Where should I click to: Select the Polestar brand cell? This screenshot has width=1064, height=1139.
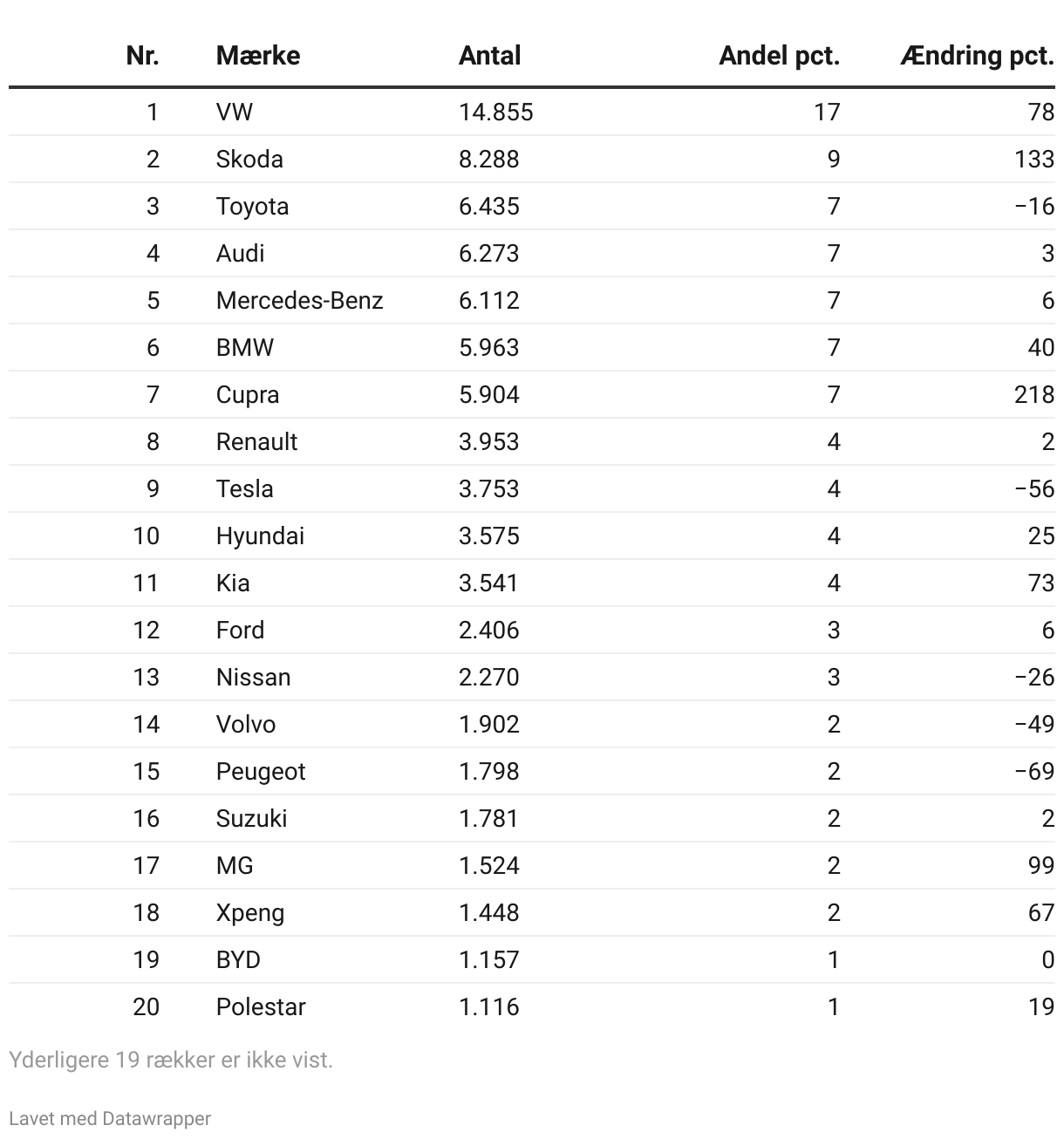tap(261, 1006)
